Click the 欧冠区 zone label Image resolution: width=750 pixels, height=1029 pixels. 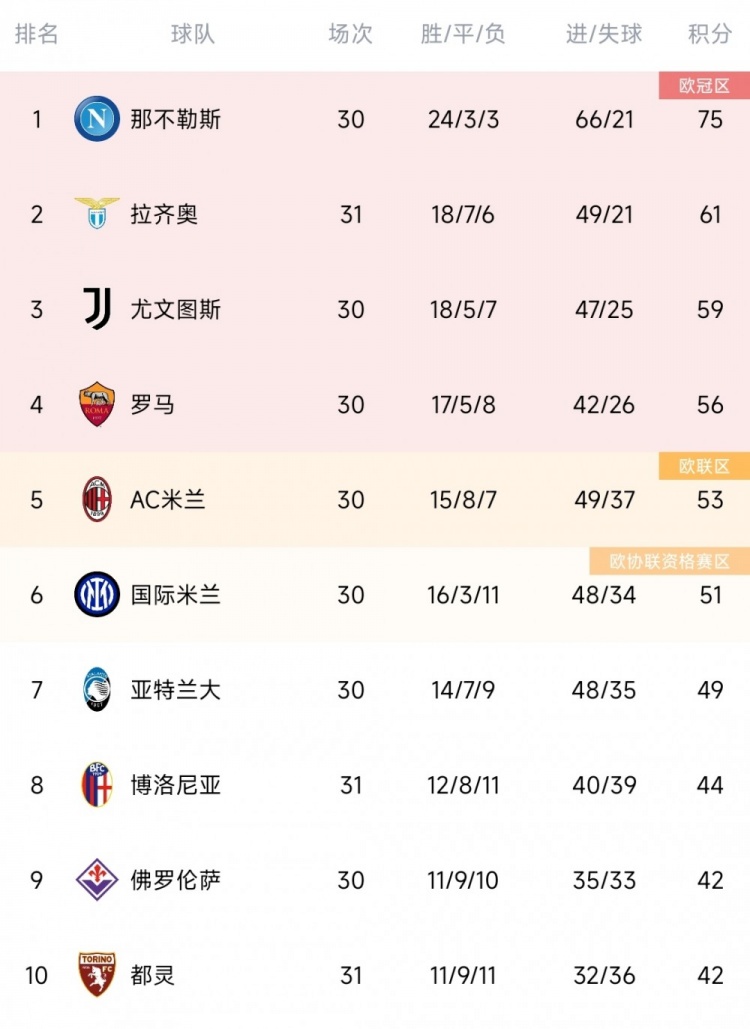(704, 86)
